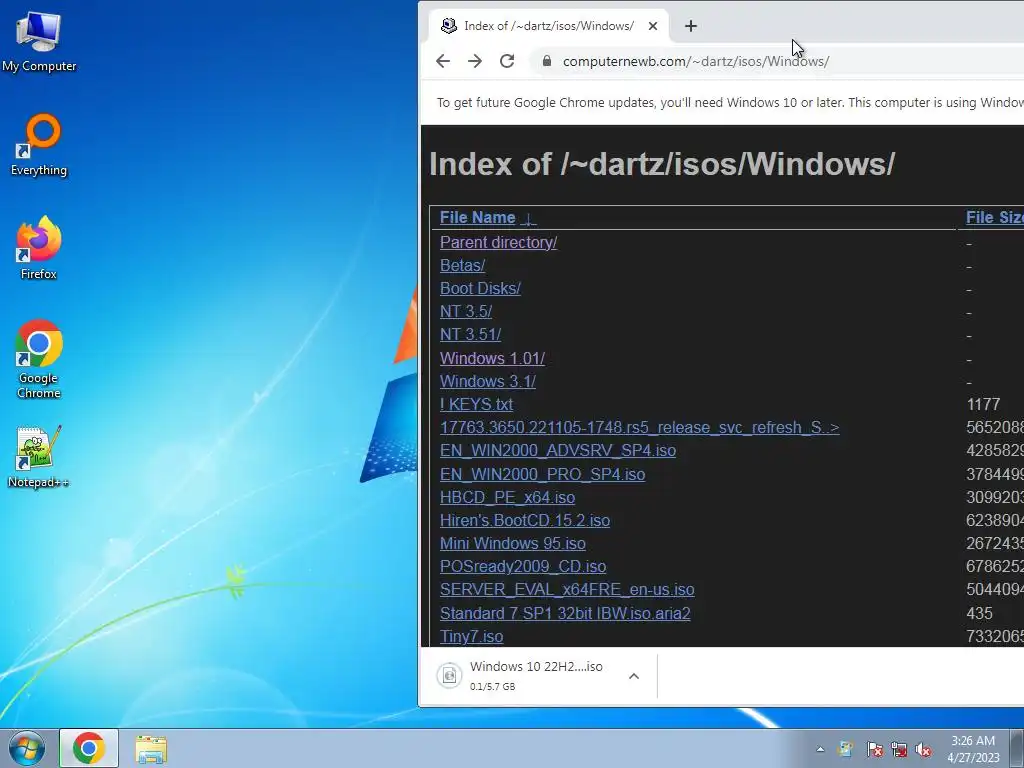Download EN_WIN2000_PRO_SP4.iso
Image resolution: width=1024 pixels, height=768 pixels.
pyautogui.click(x=542, y=474)
